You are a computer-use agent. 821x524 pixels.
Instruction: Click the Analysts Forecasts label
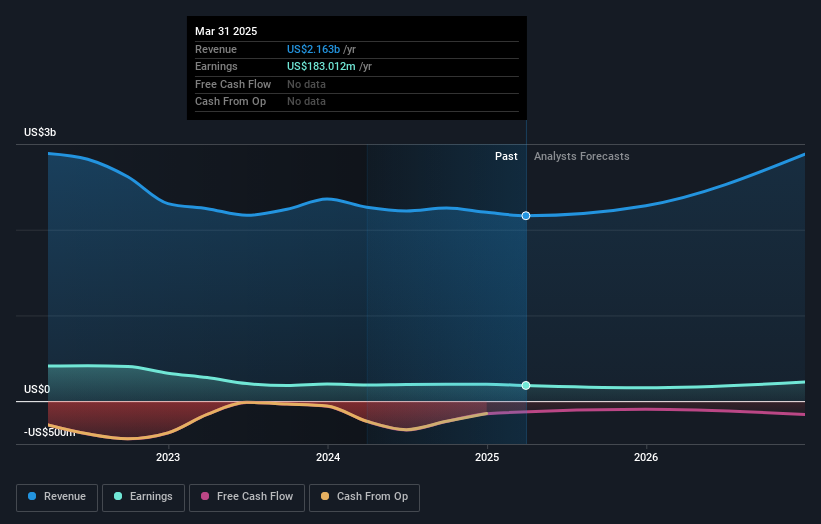click(x=582, y=156)
